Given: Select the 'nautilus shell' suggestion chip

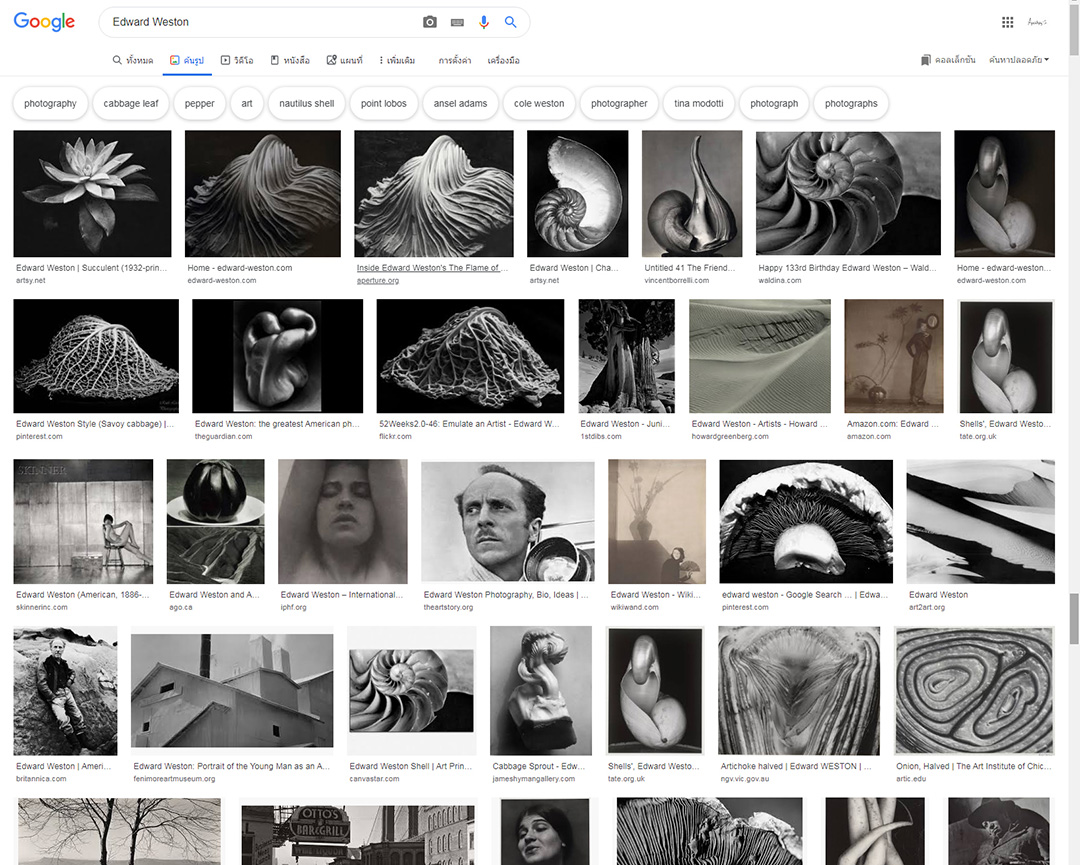Looking at the screenshot, I should point(307,103).
